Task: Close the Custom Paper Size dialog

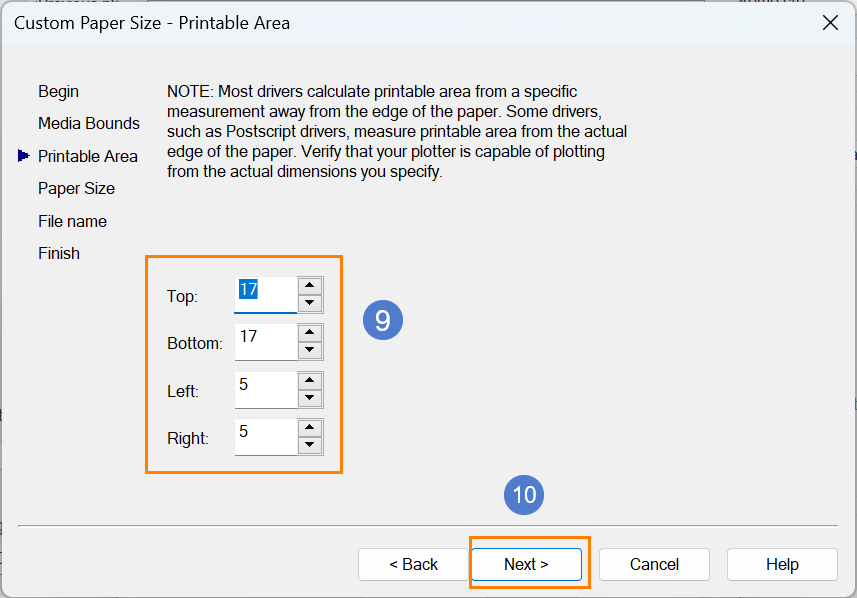Action: pyautogui.click(x=830, y=23)
